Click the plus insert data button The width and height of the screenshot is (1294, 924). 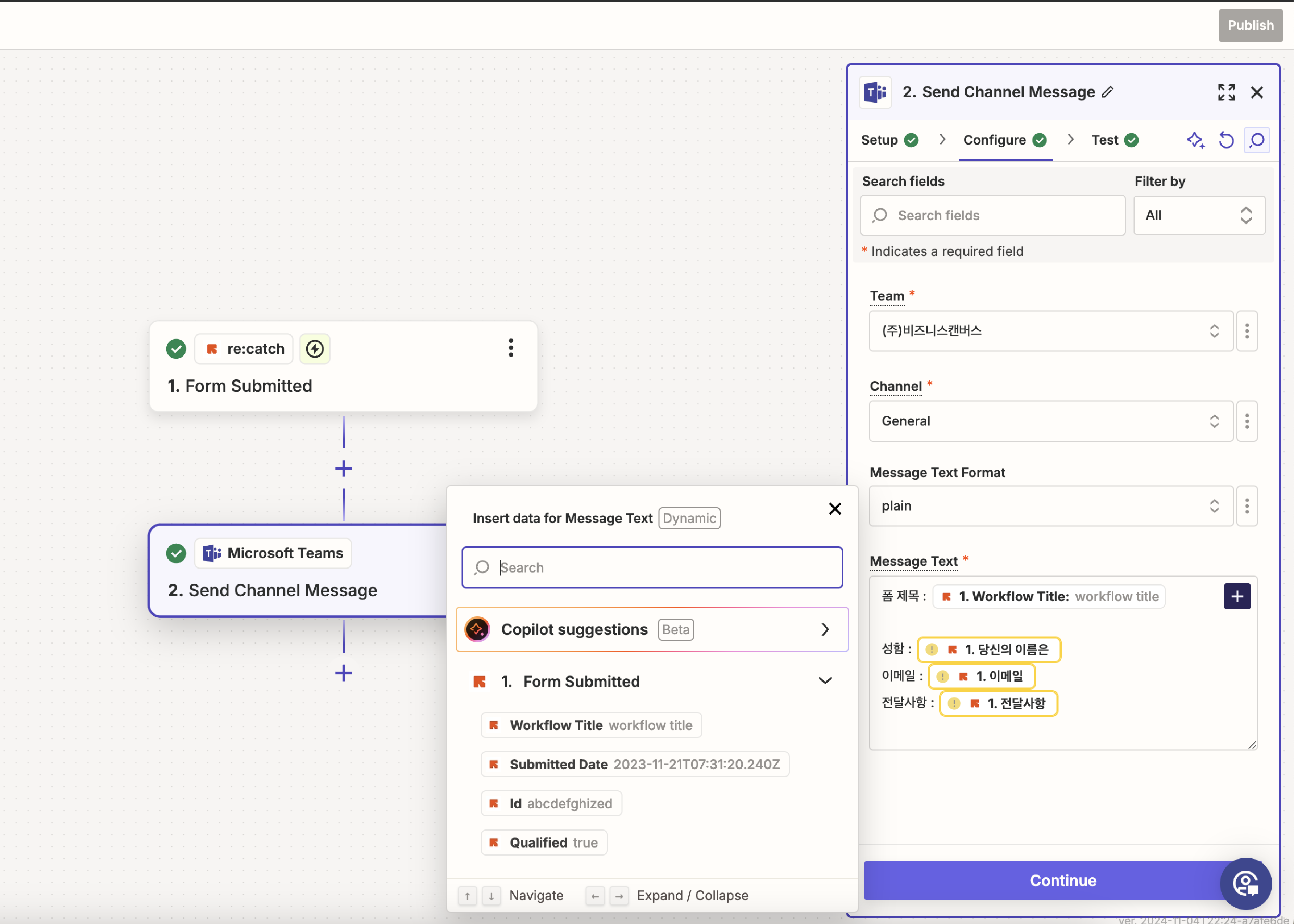[x=1237, y=596]
